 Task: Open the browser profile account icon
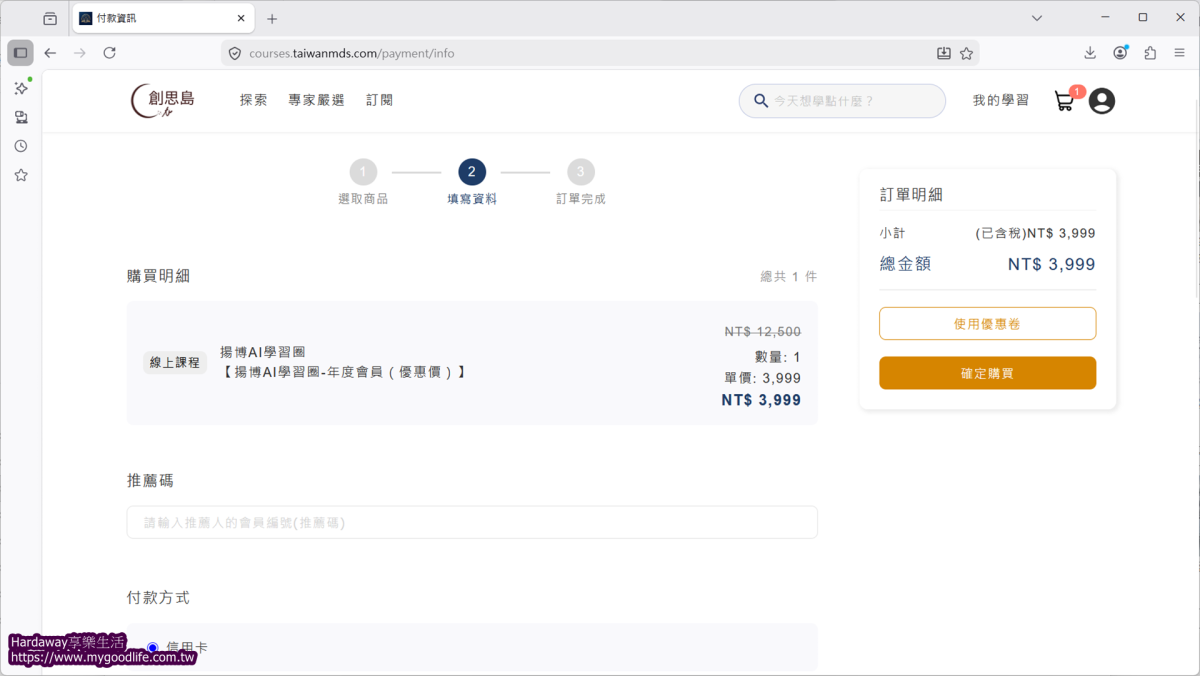[1120, 53]
